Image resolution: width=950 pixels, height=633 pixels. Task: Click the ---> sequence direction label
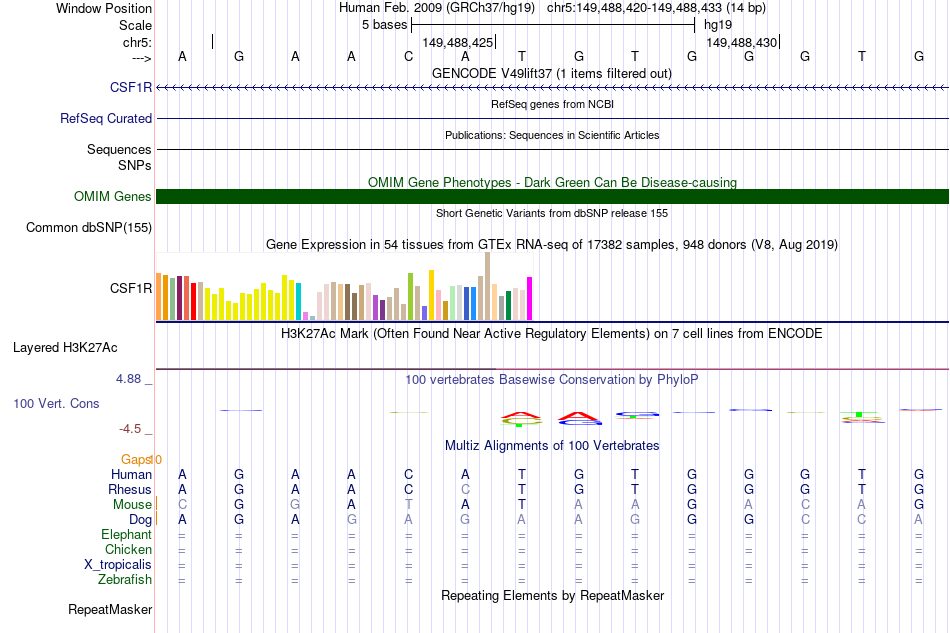point(141,58)
